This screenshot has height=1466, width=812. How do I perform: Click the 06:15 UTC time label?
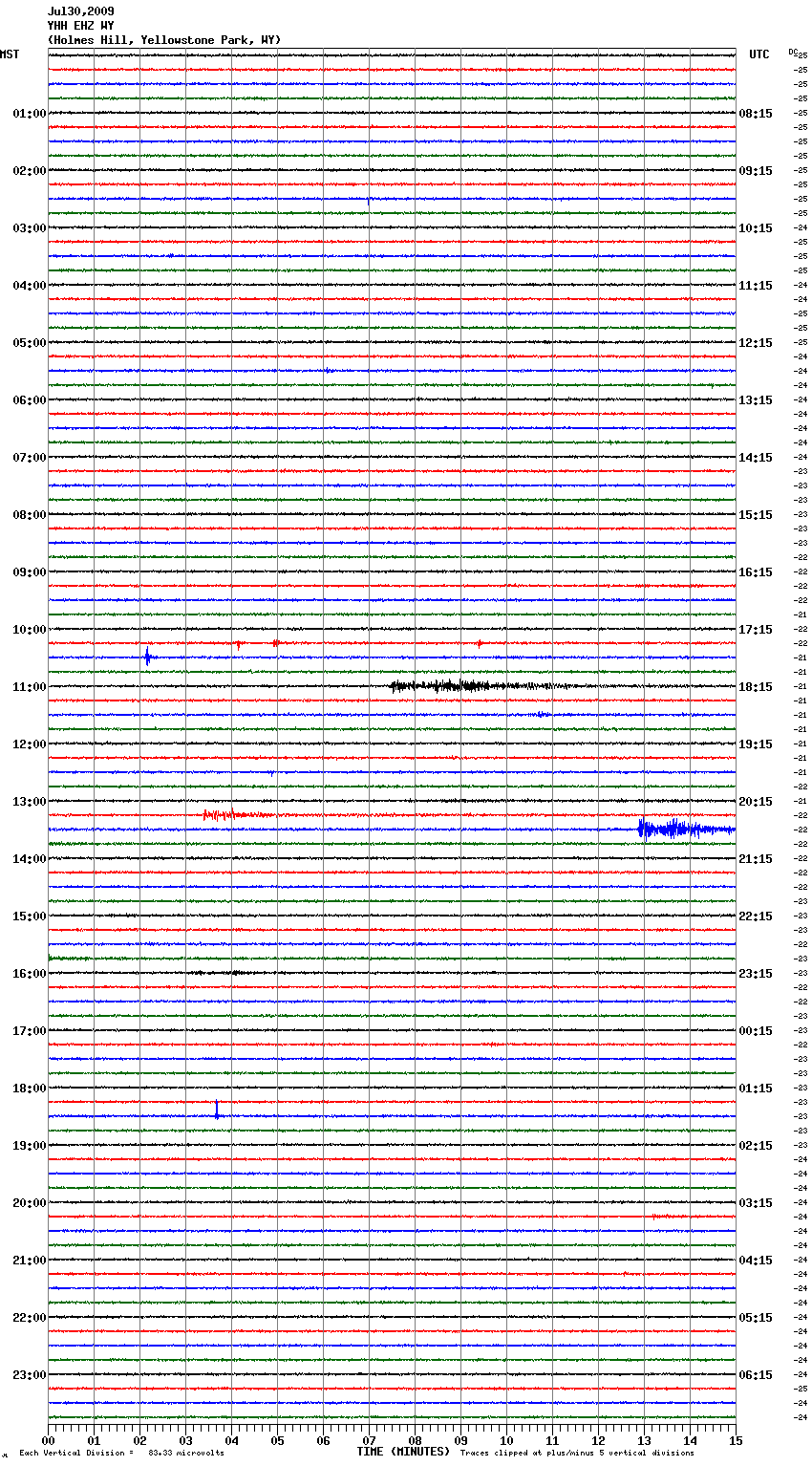pyautogui.click(x=756, y=1375)
